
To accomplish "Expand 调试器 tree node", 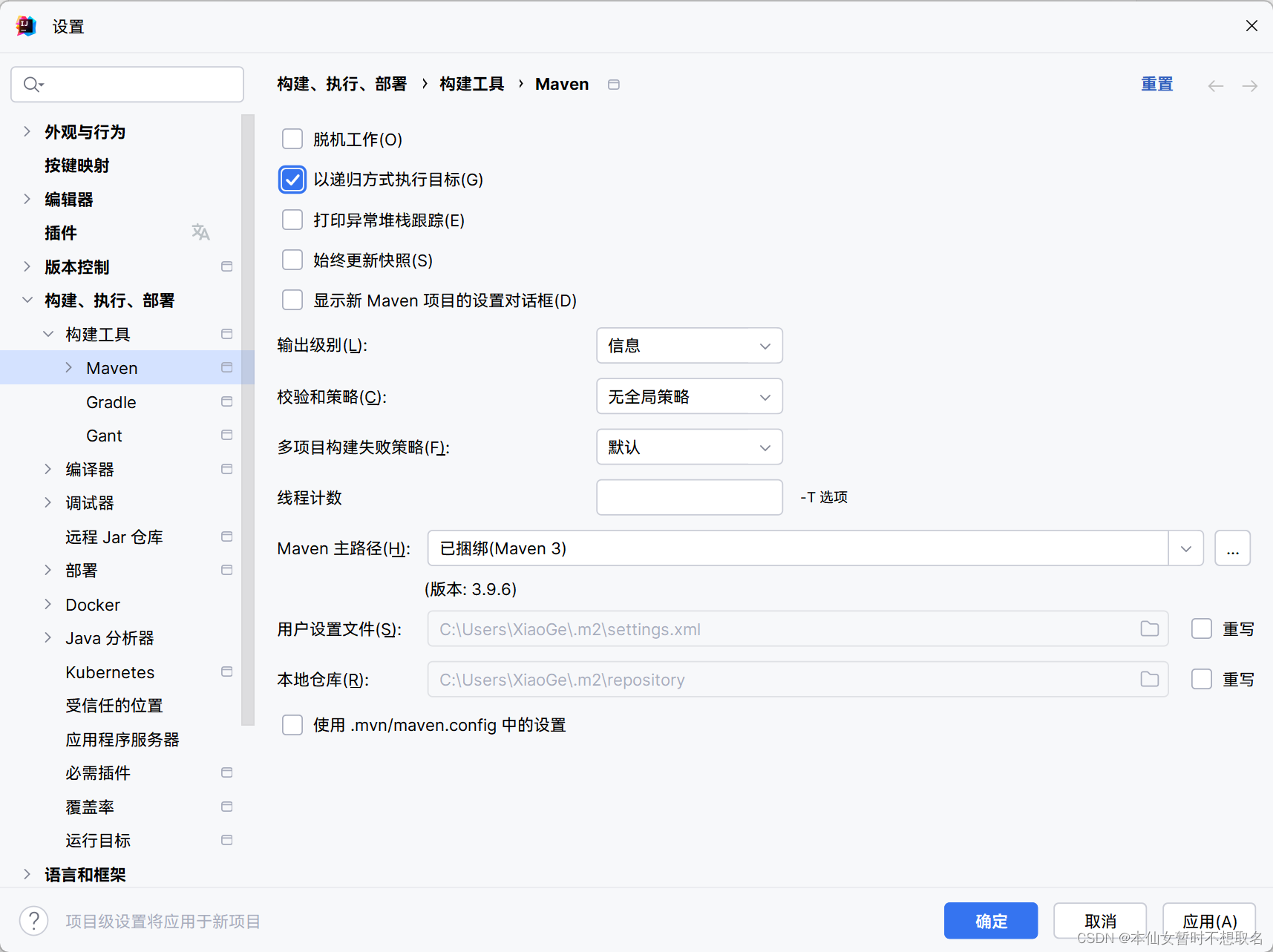I will pos(48,502).
